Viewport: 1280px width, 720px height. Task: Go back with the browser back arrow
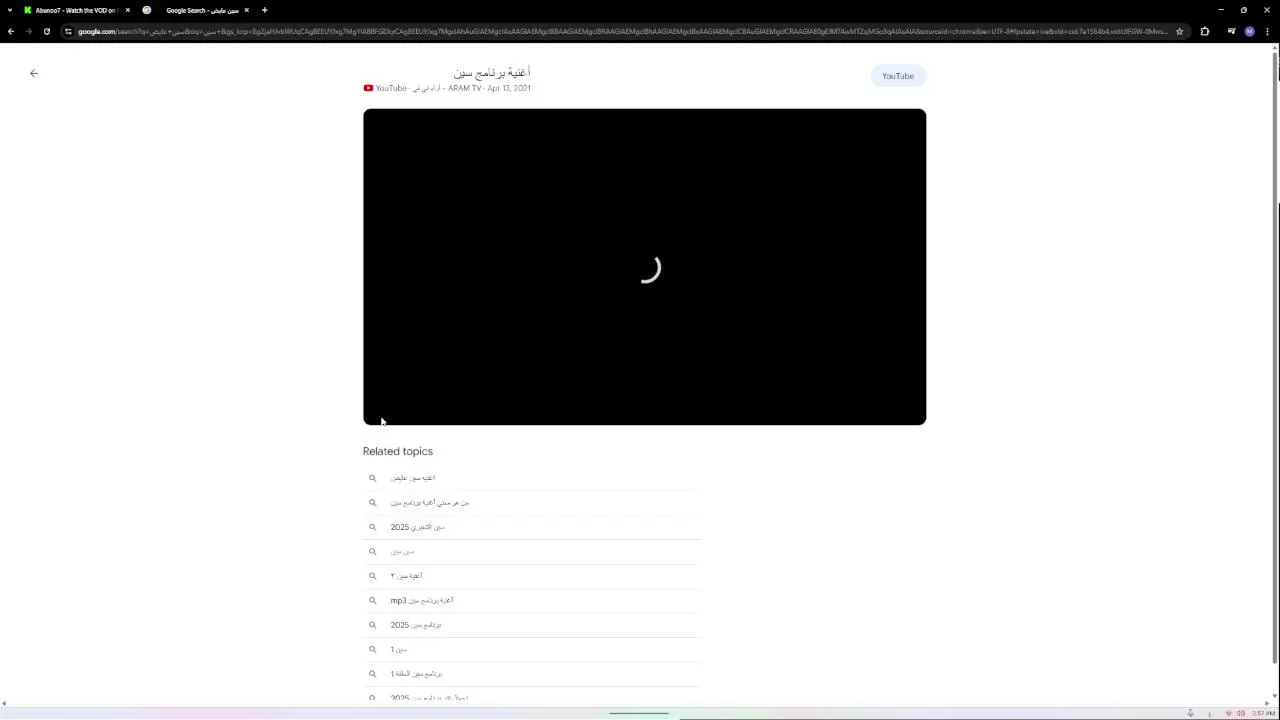[10, 31]
